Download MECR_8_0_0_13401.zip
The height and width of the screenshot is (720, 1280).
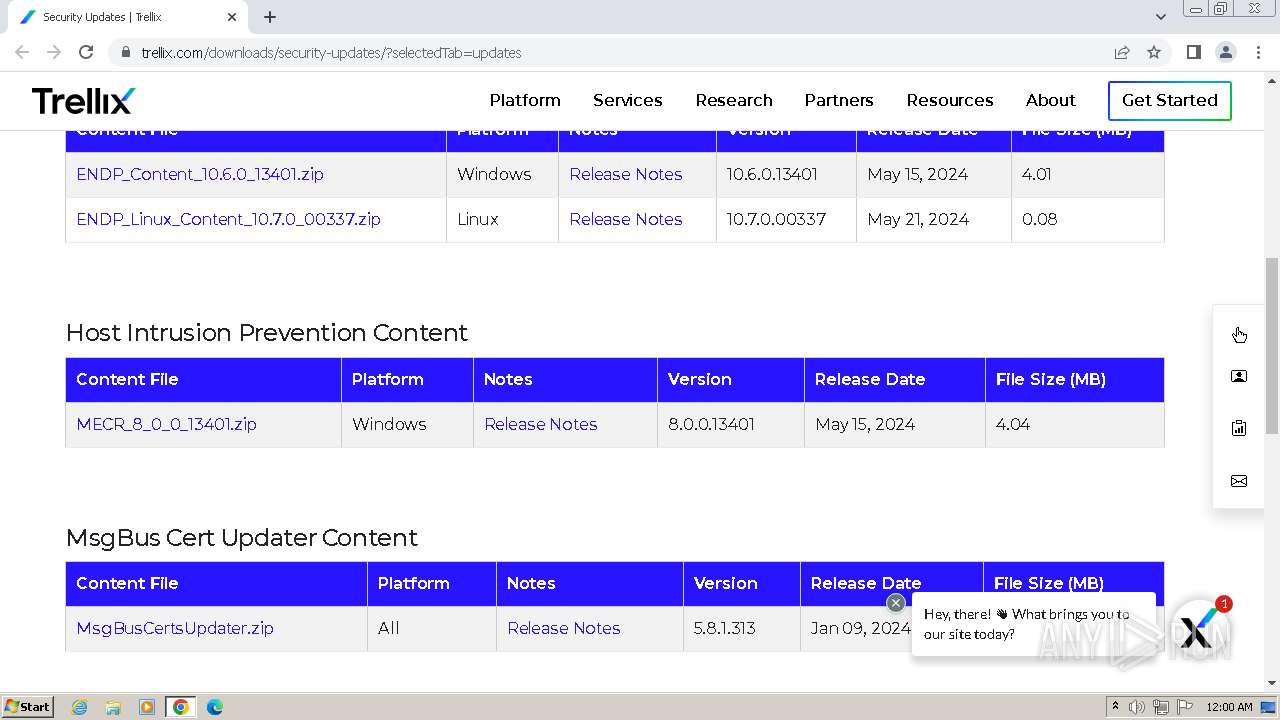click(166, 424)
